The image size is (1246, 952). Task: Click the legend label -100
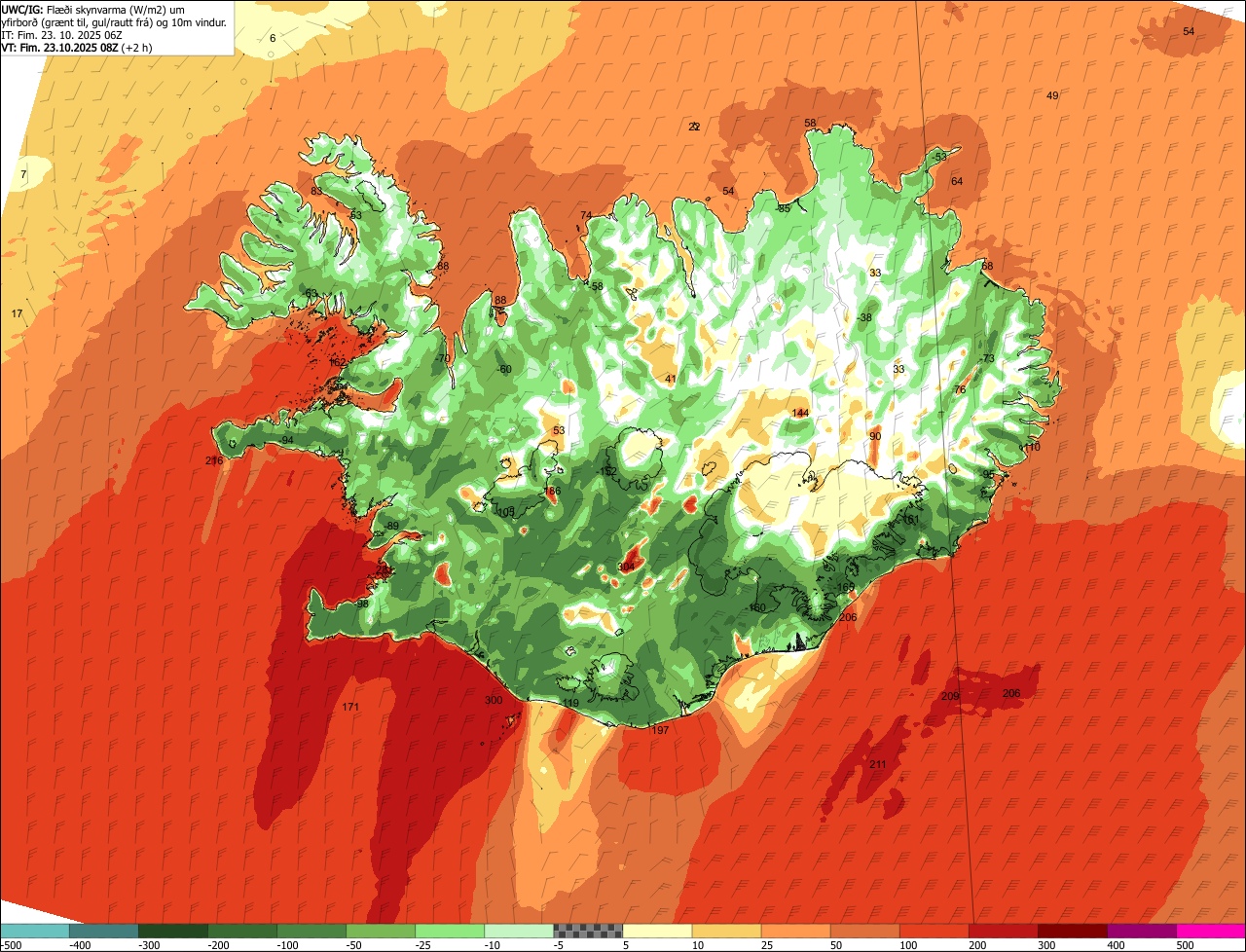pos(289,945)
